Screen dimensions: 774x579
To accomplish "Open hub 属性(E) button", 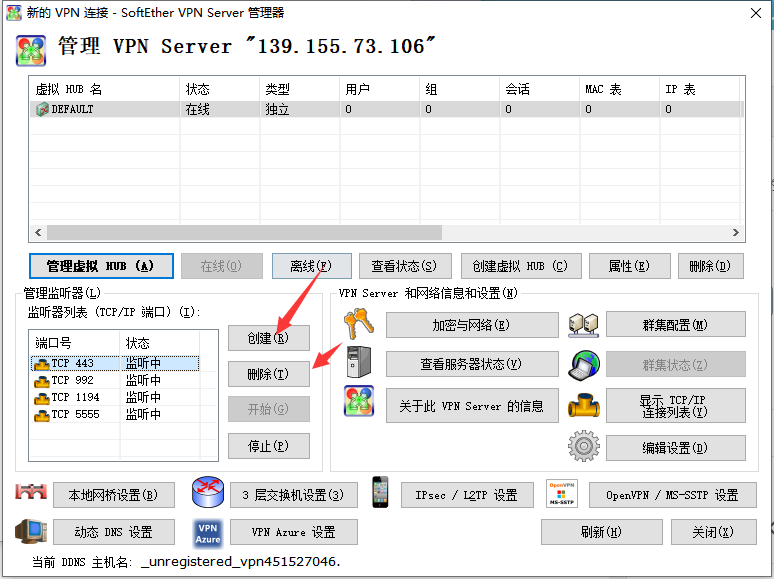I will coord(629,266).
